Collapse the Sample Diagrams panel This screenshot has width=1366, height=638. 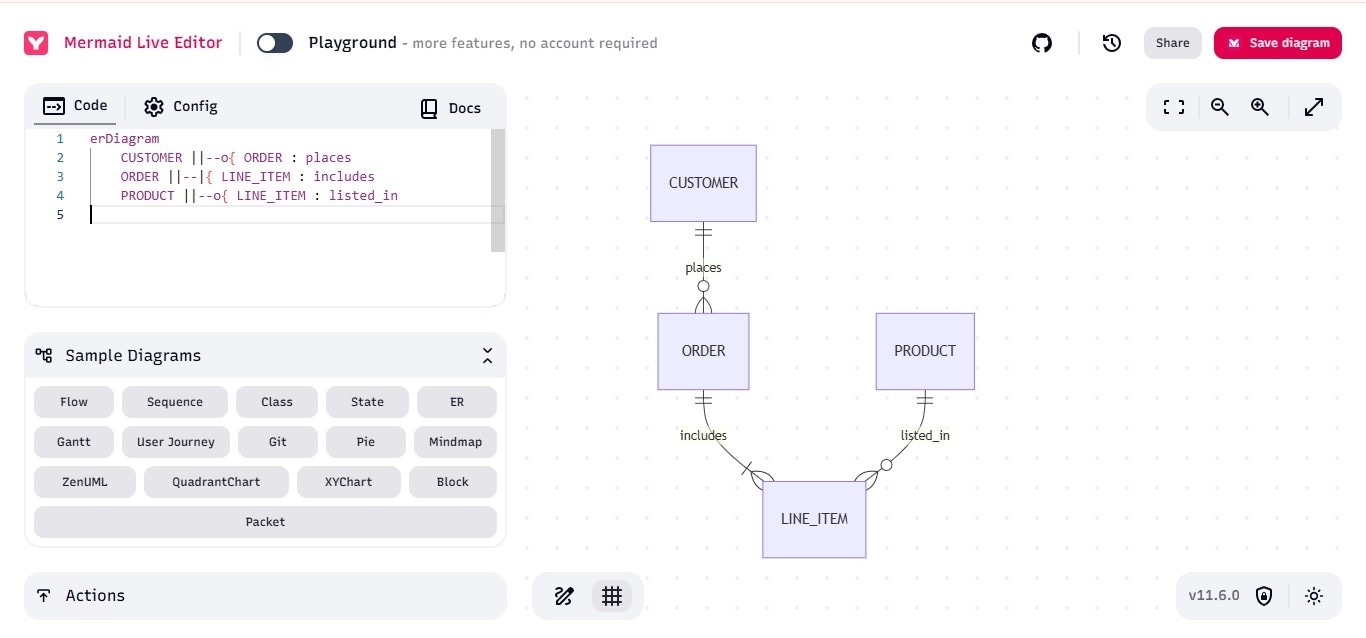click(487, 355)
